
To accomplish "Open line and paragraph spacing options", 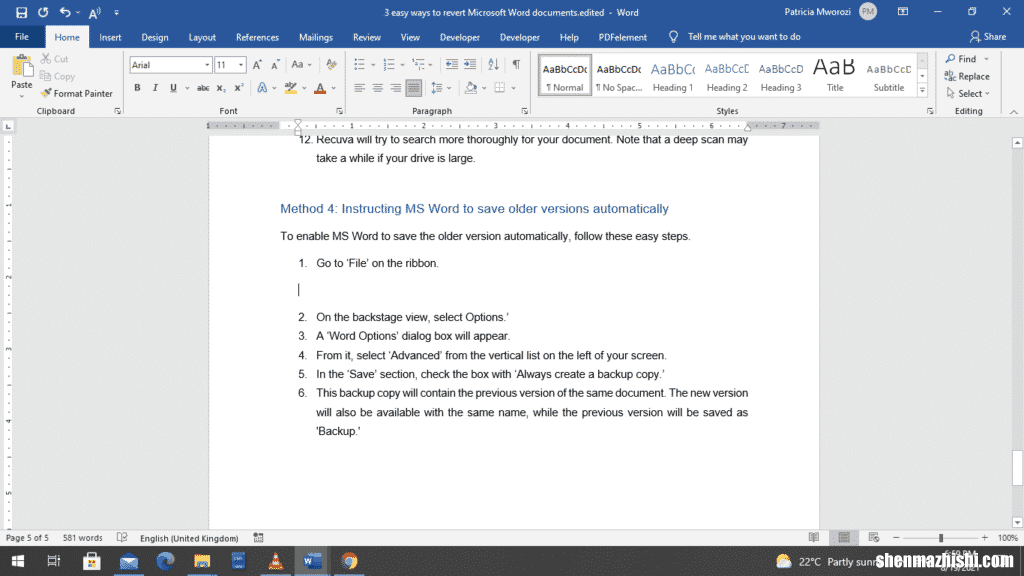I will (x=437, y=88).
